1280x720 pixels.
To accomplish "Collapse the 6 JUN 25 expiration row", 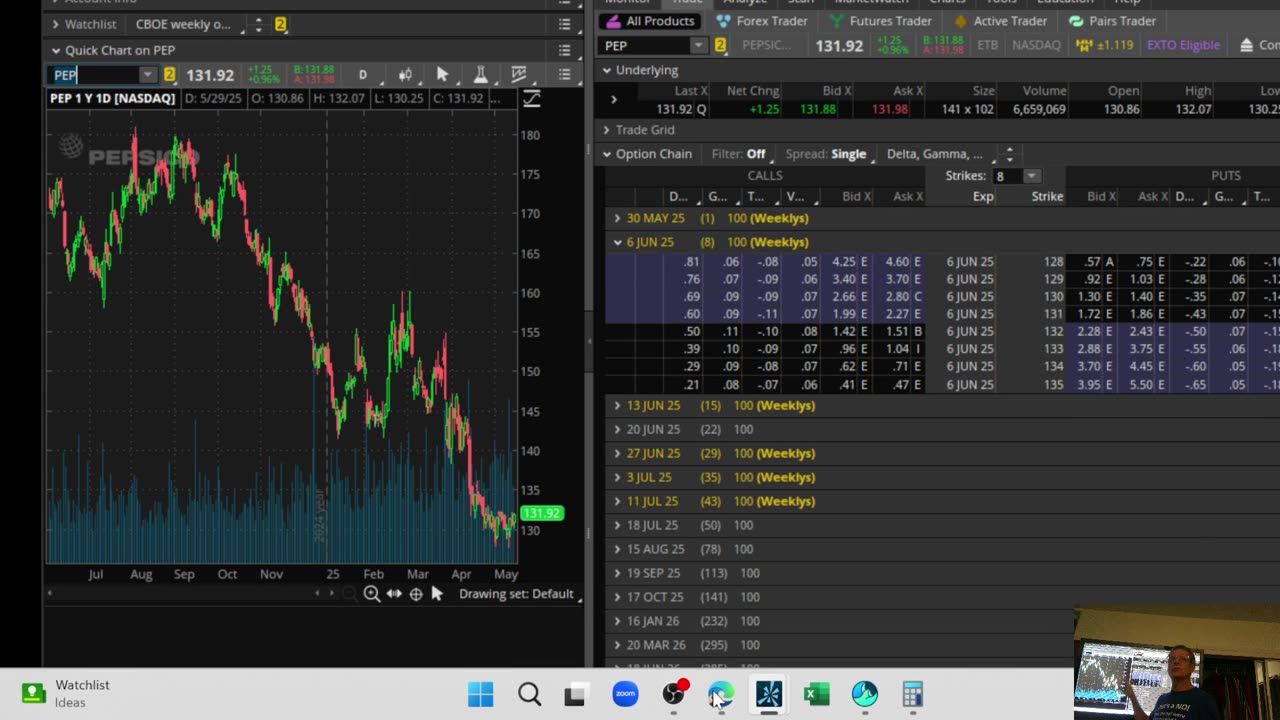I will point(617,242).
